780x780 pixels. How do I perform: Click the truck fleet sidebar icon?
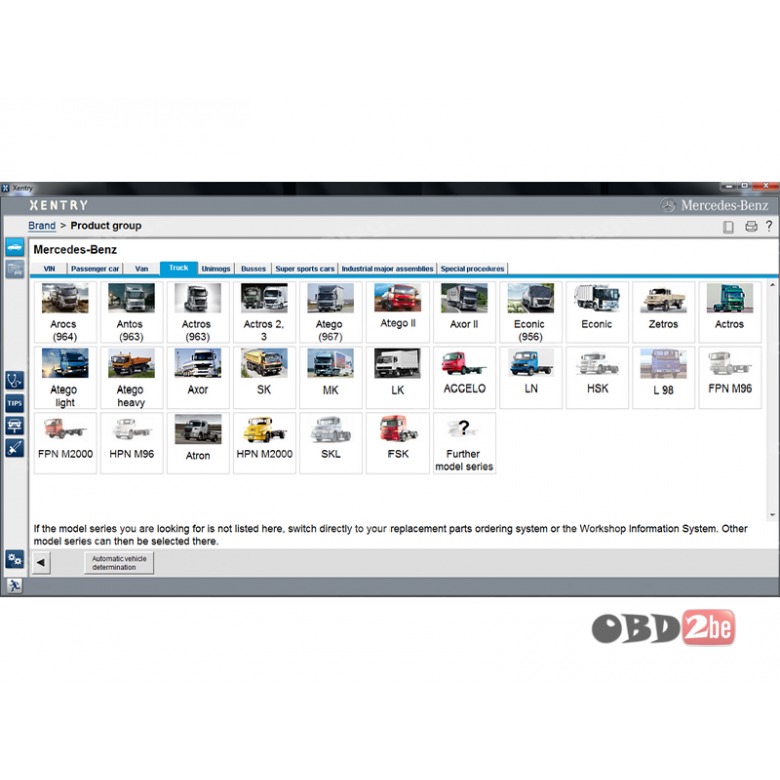(x=15, y=269)
